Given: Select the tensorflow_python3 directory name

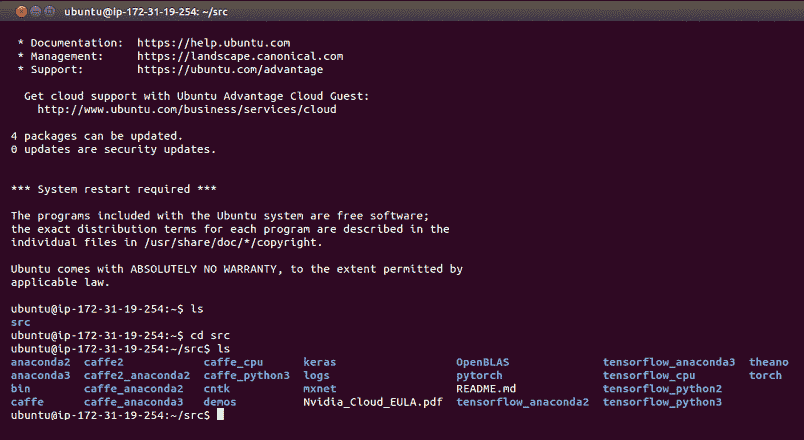Looking at the screenshot, I should point(662,403).
